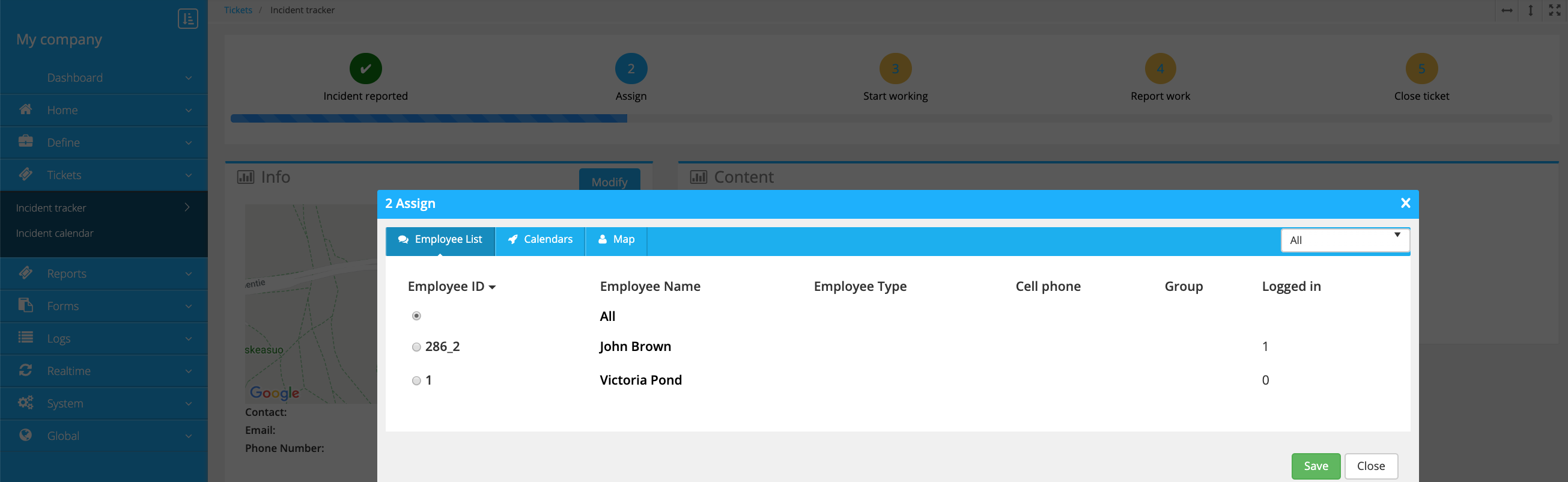Click the Define briefcase icon

[26, 142]
